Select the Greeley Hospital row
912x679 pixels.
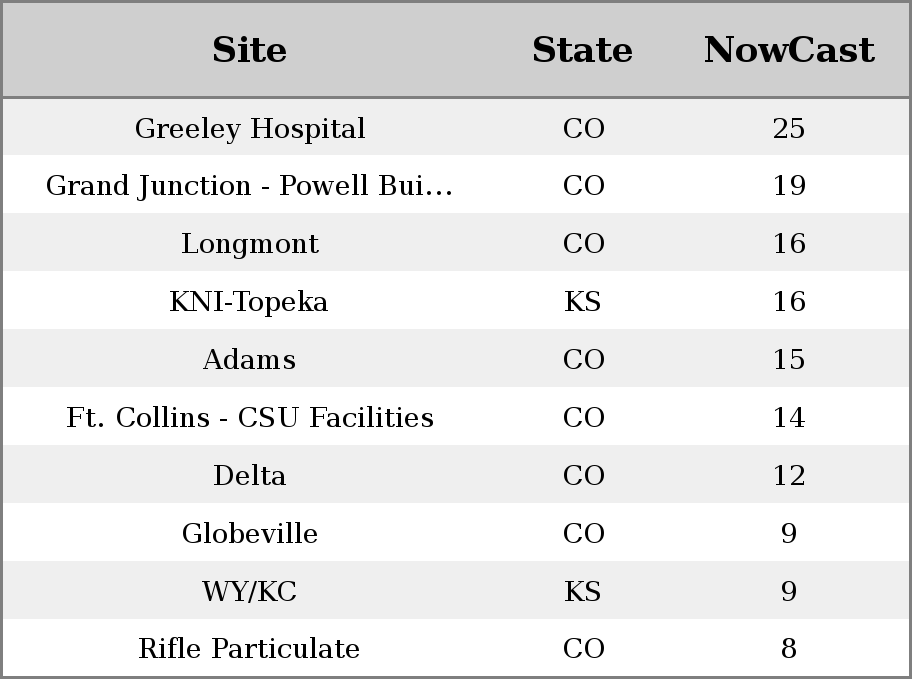click(x=456, y=127)
